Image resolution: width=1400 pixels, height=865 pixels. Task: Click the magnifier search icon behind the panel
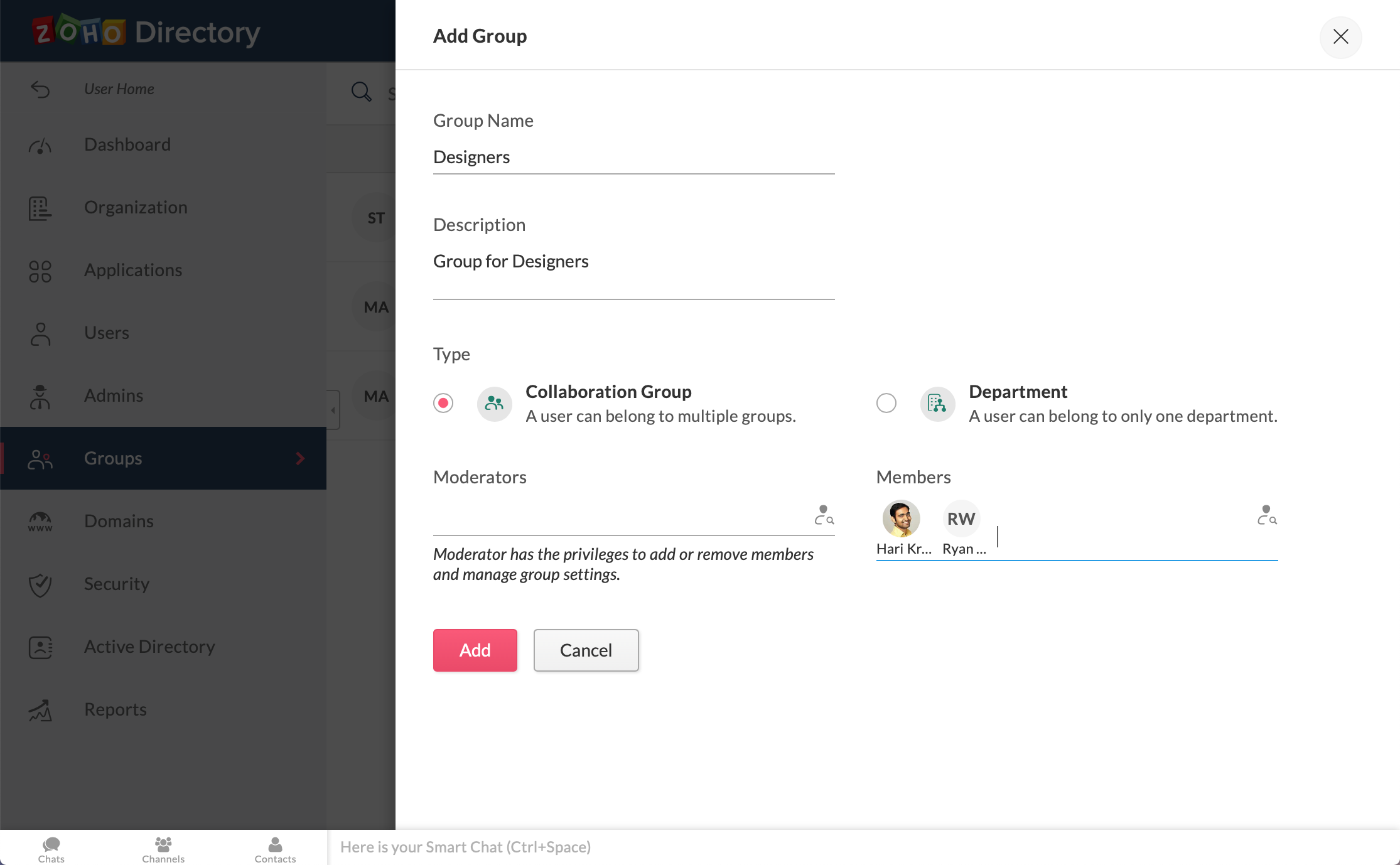(361, 92)
